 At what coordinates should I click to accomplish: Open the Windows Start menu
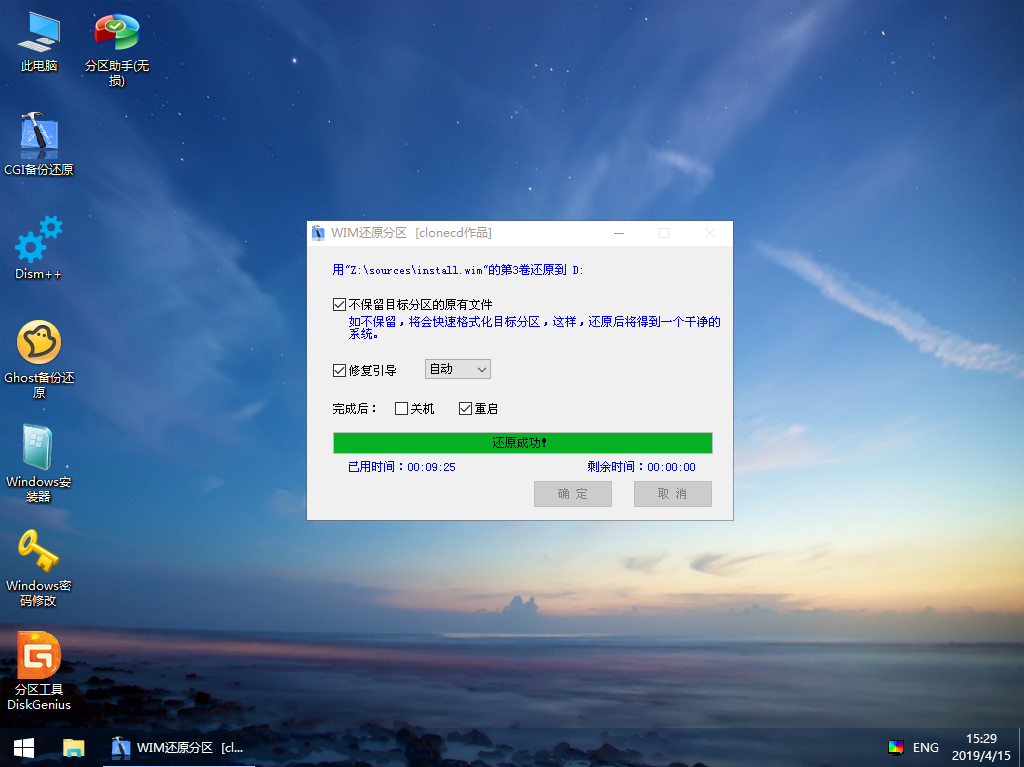tap(24, 747)
